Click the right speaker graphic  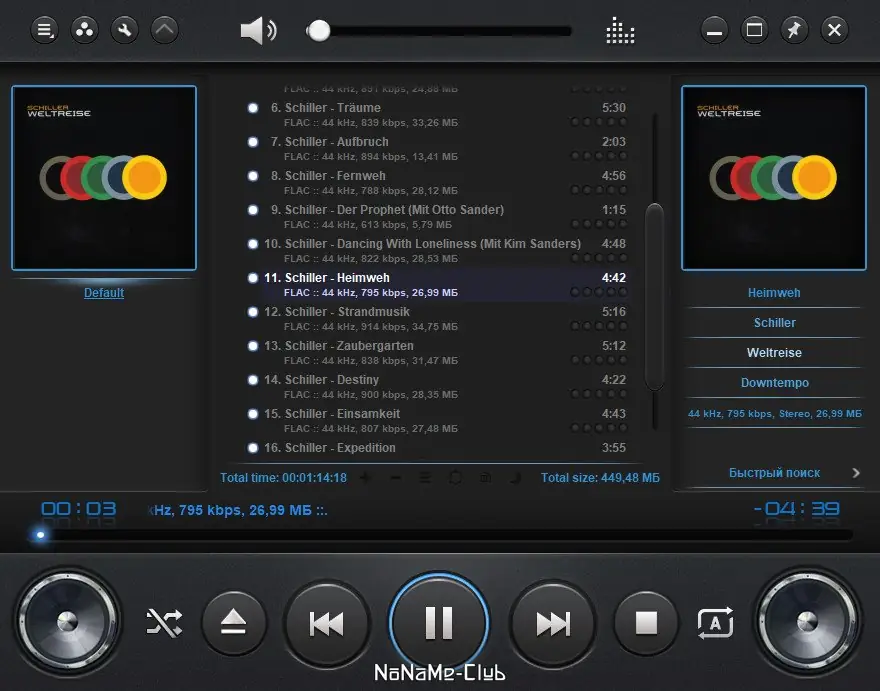coord(808,622)
